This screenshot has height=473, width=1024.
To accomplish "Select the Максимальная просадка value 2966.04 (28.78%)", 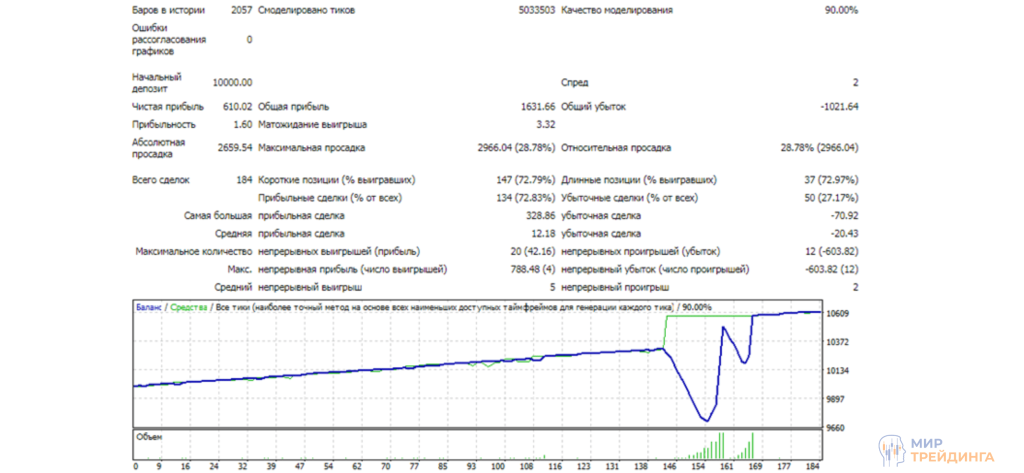I will [516, 147].
